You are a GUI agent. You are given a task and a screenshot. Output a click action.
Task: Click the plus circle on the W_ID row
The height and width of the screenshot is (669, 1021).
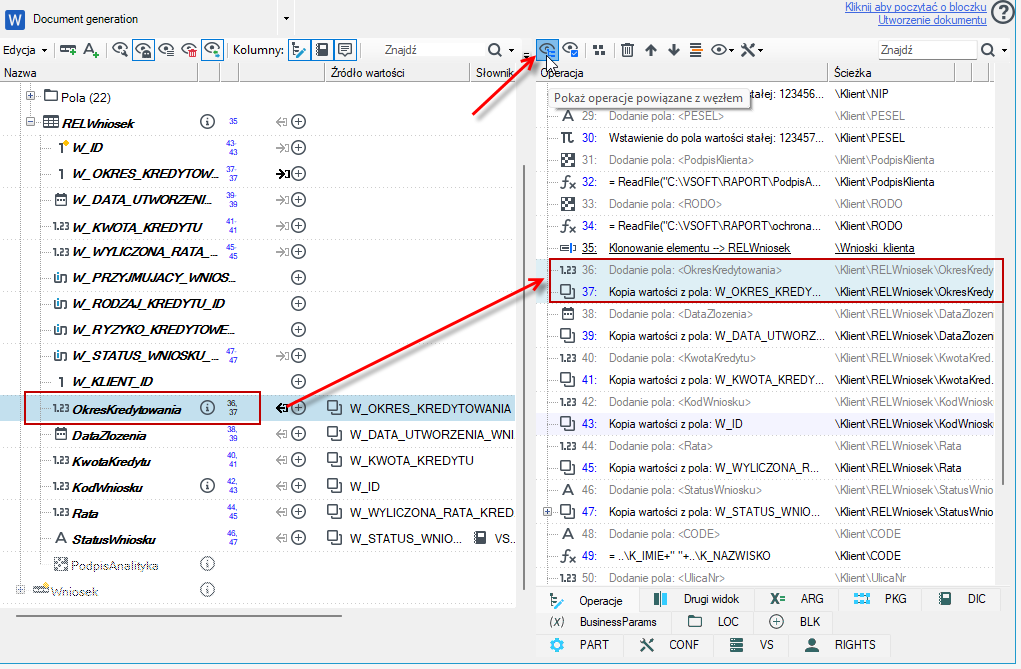[298, 148]
